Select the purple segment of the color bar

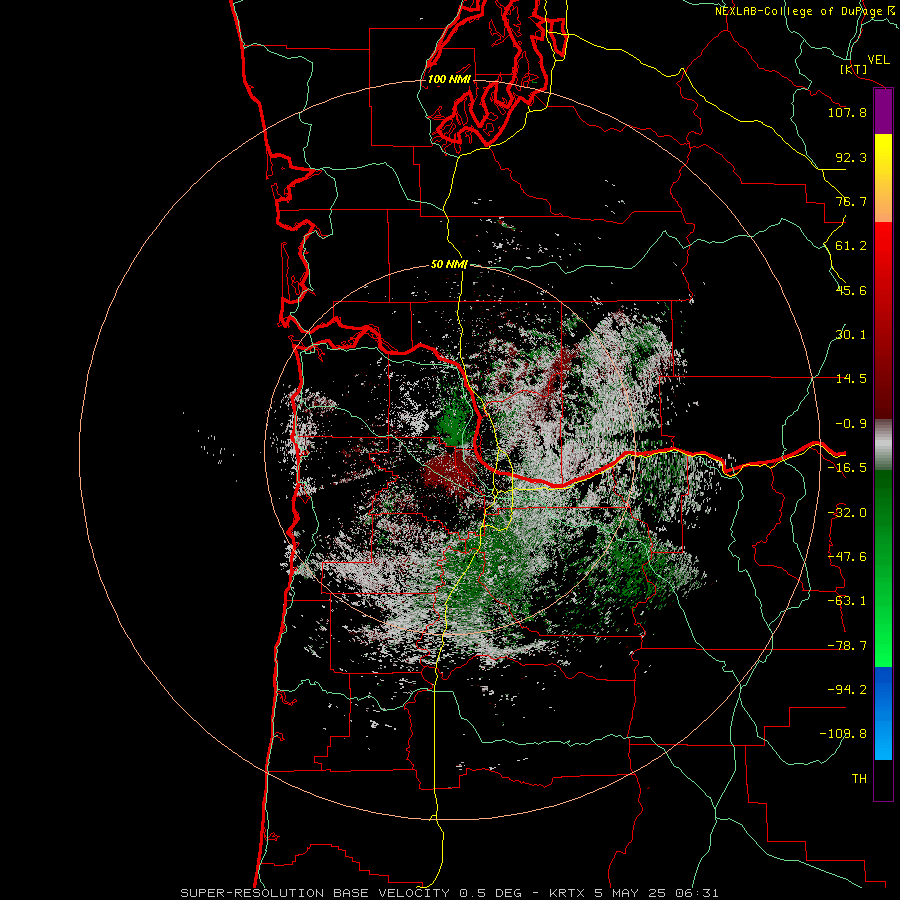coord(883,112)
